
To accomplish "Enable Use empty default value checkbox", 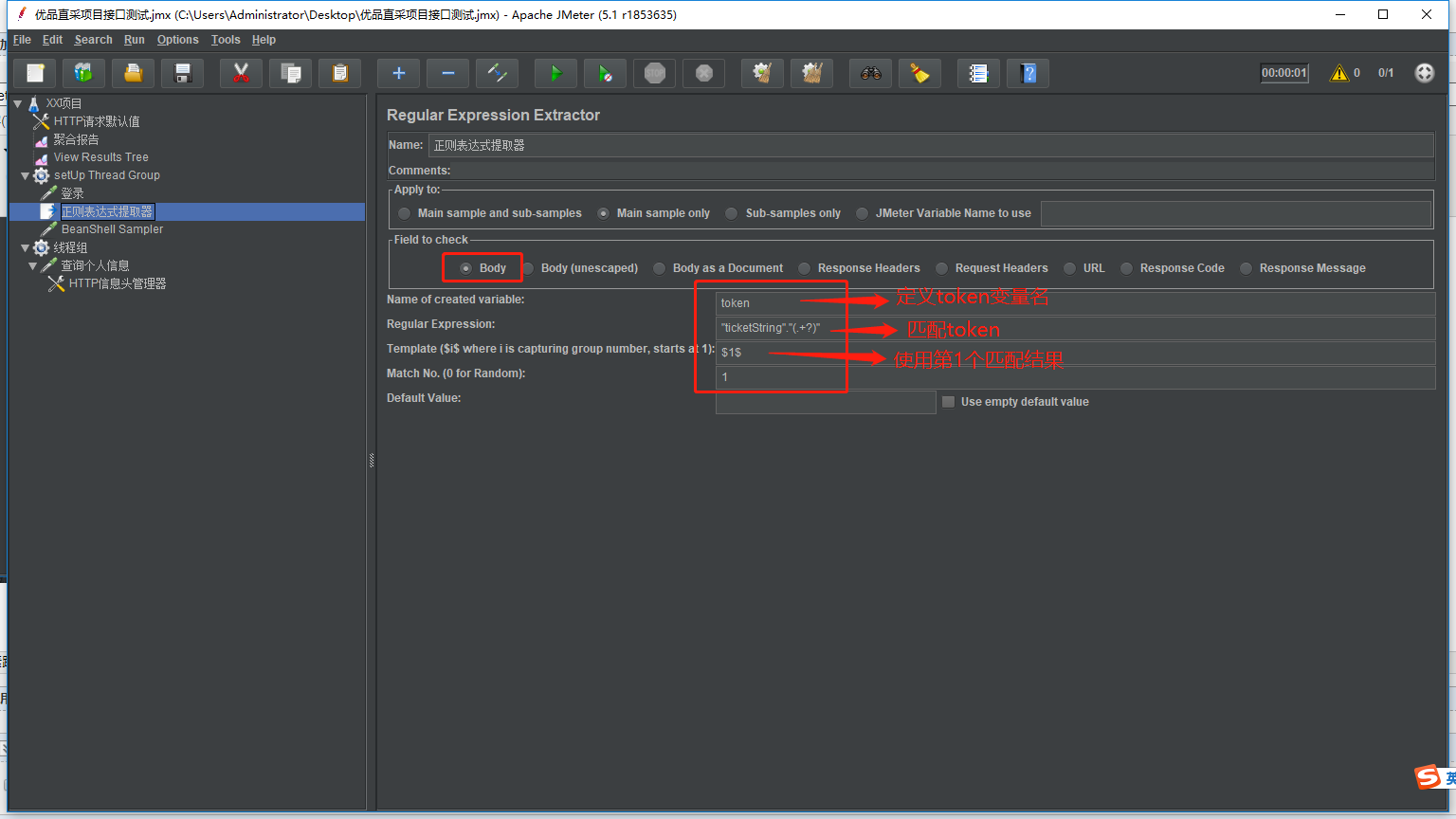I will (949, 402).
